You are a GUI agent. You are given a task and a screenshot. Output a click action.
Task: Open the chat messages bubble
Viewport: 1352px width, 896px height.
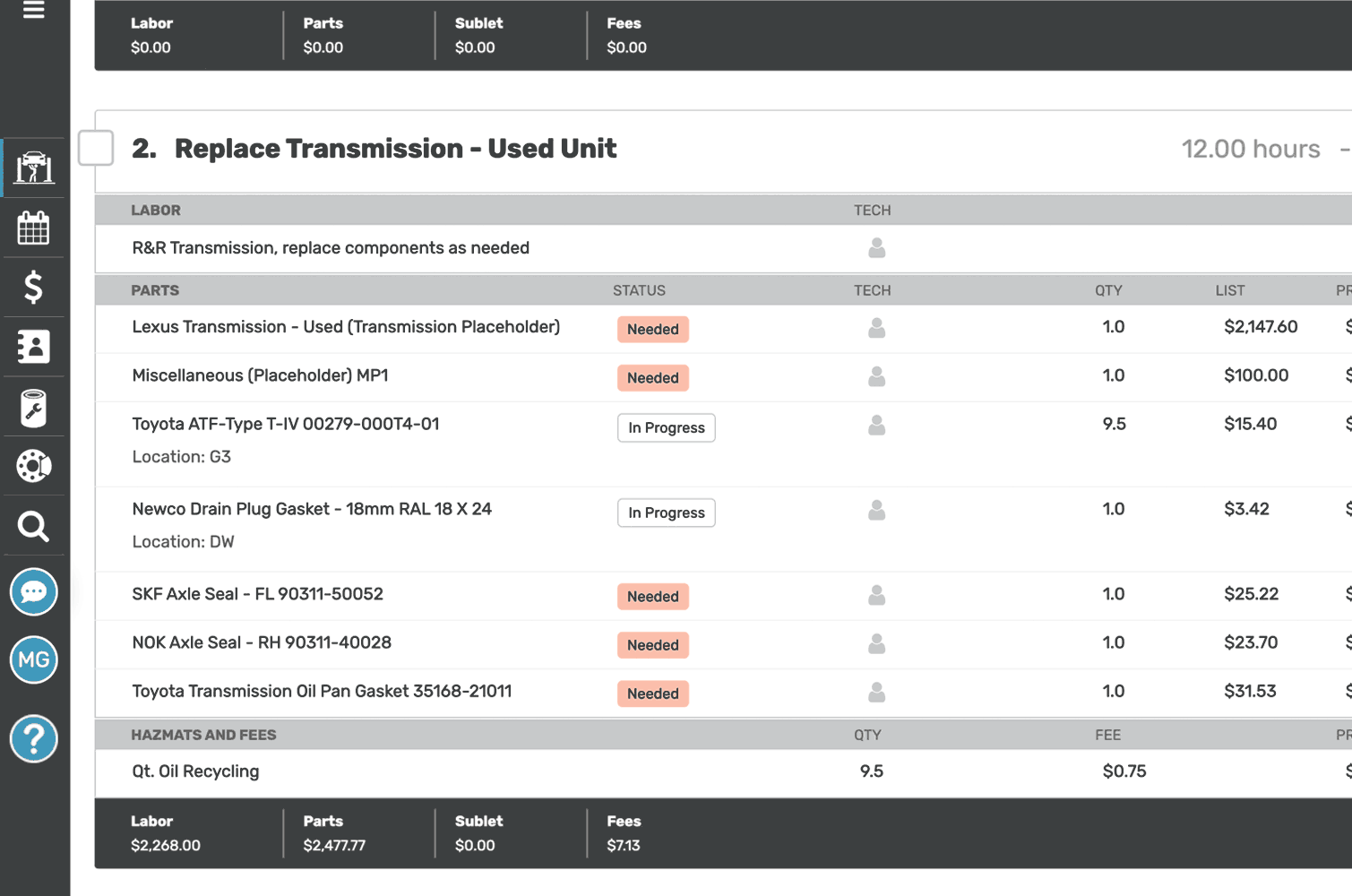[x=33, y=592]
